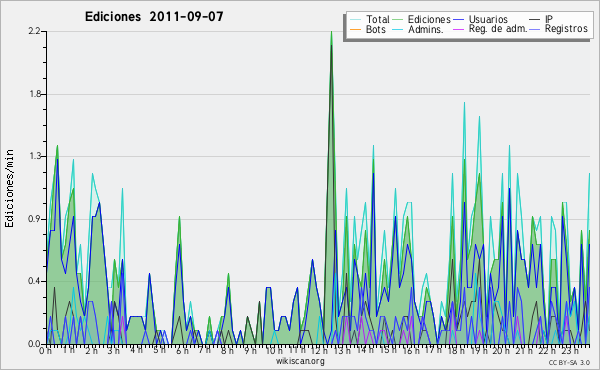Click the y-axis value 0.0
Image resolution: width=600 pixels, height=370 pixels.
coord(34,344)
